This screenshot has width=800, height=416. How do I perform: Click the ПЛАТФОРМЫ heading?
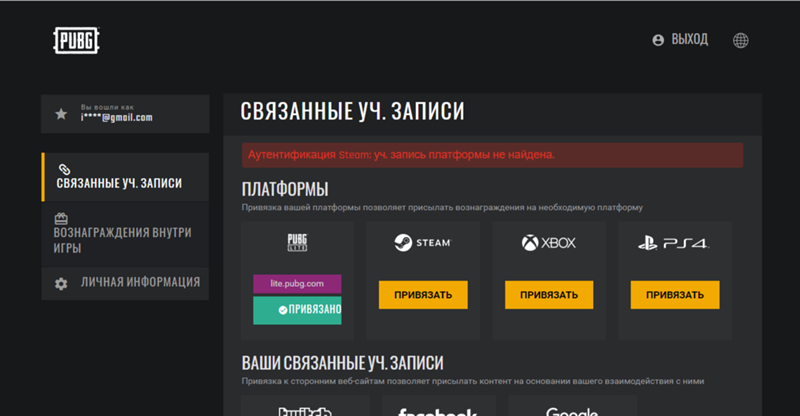coord(285,189)
